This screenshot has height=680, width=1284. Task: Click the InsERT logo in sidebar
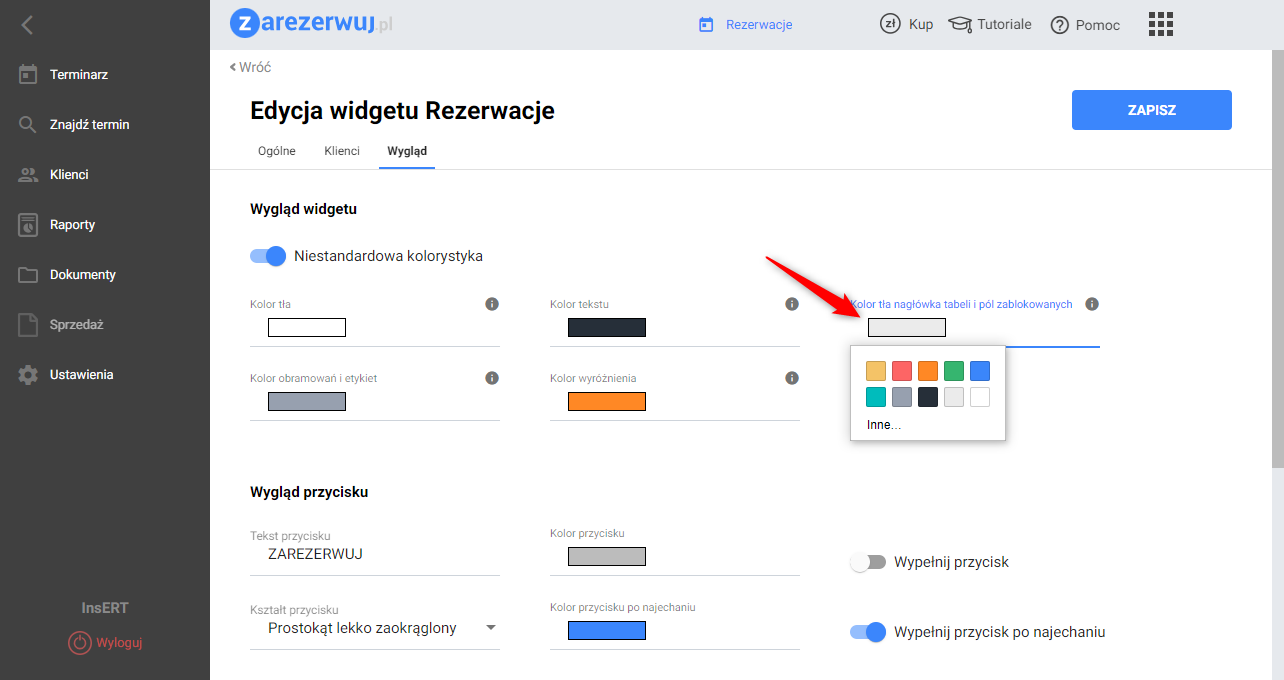pos(105,608)
